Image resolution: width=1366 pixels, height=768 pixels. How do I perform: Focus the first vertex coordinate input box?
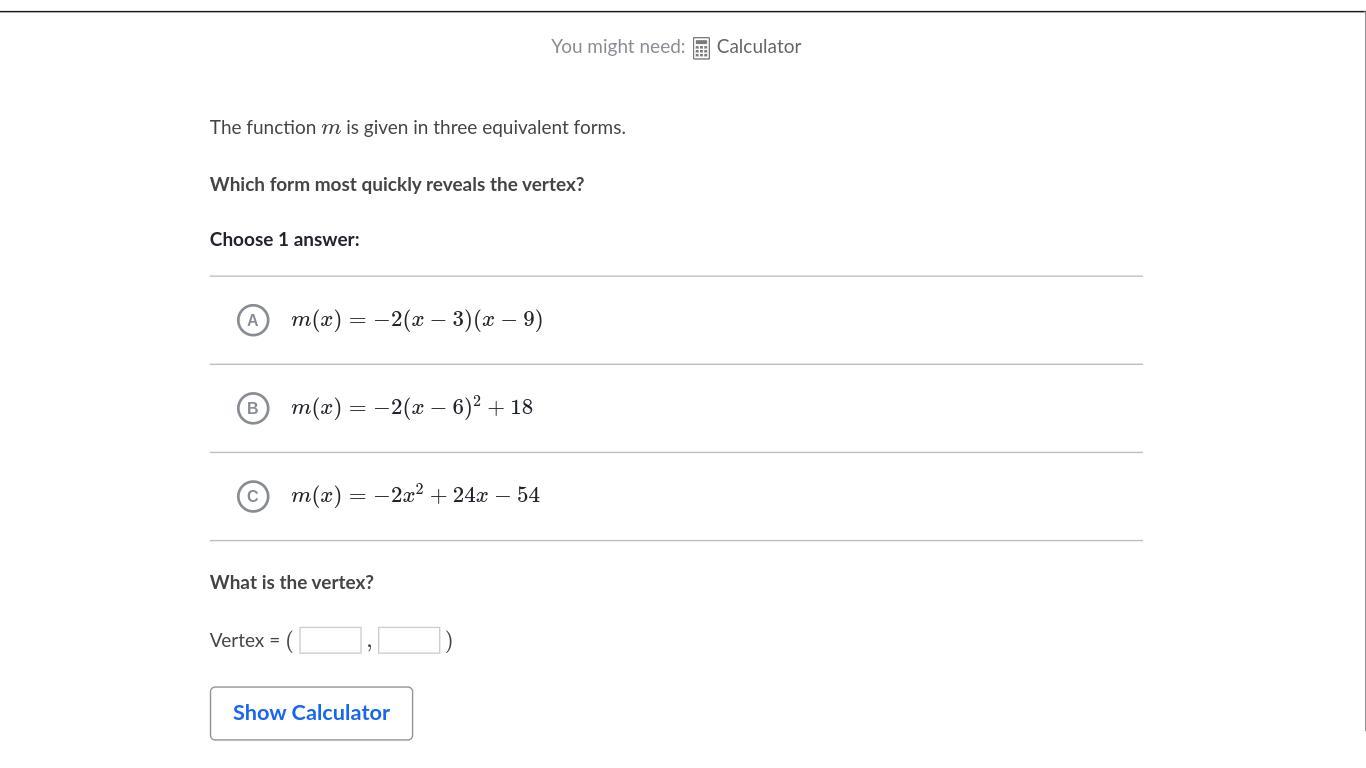[330, 640]
